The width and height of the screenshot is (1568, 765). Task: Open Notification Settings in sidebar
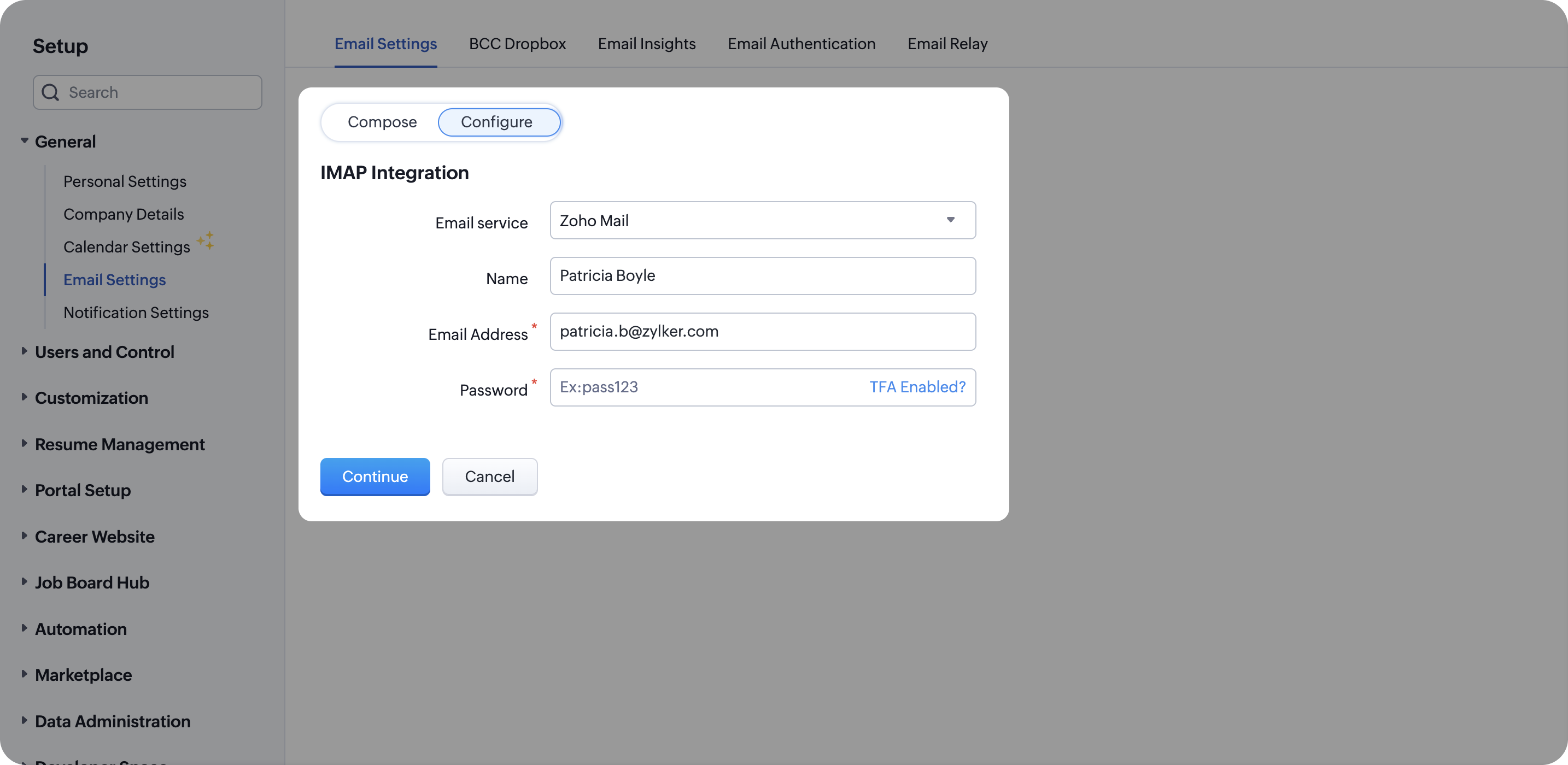(136, 312)
